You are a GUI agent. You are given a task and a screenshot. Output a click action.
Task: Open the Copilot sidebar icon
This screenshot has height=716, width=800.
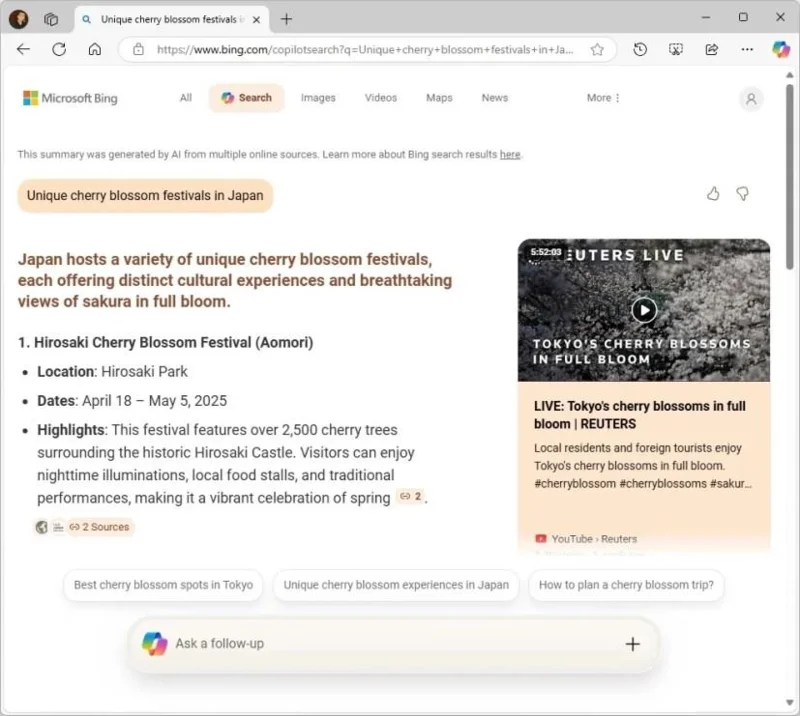[x=781, y=50]
